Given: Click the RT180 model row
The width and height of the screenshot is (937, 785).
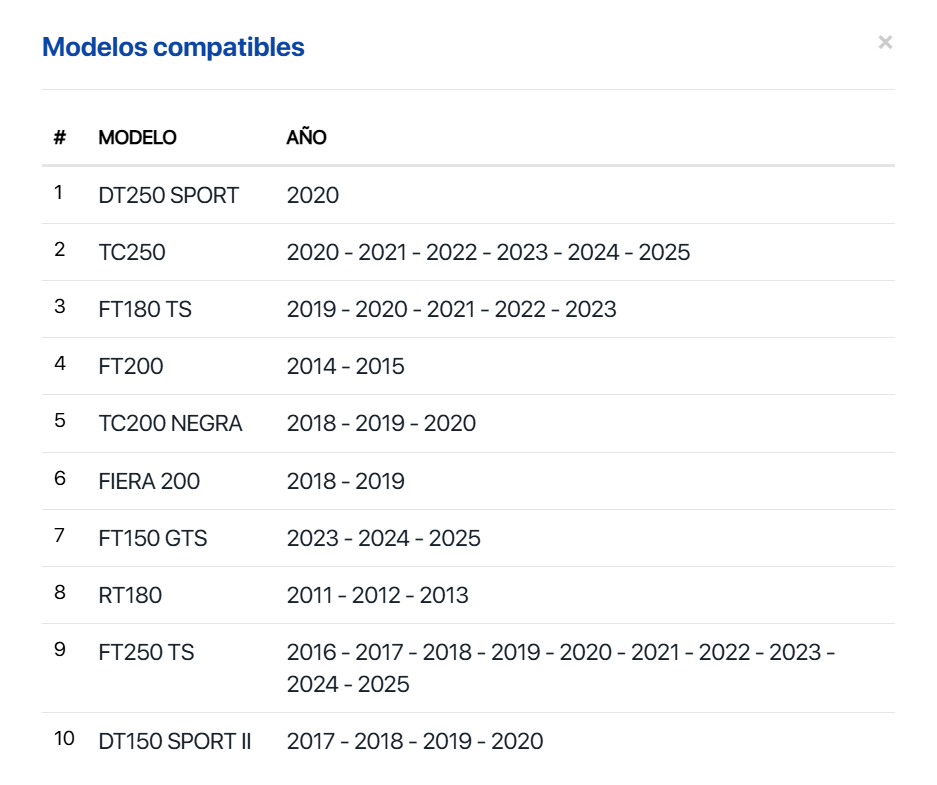Looking at the screenshot, I should pyautogui.click(x=130, y=596).
